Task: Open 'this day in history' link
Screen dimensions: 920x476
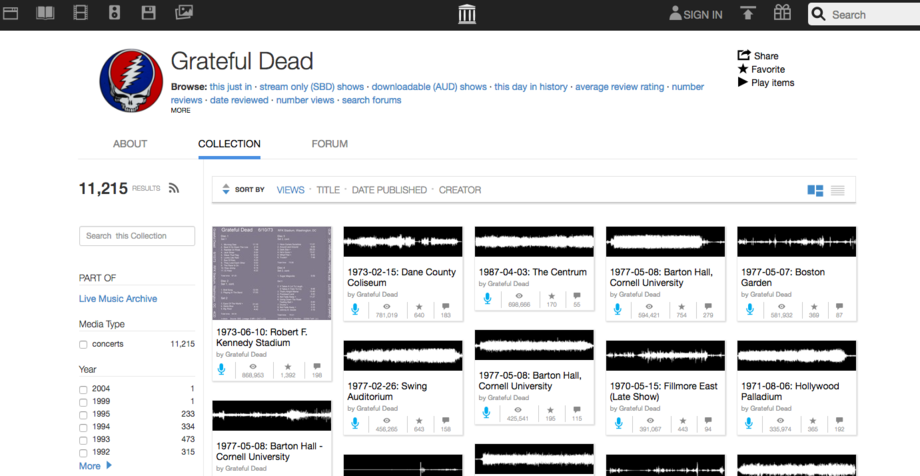Action: [x=530, y=86]
